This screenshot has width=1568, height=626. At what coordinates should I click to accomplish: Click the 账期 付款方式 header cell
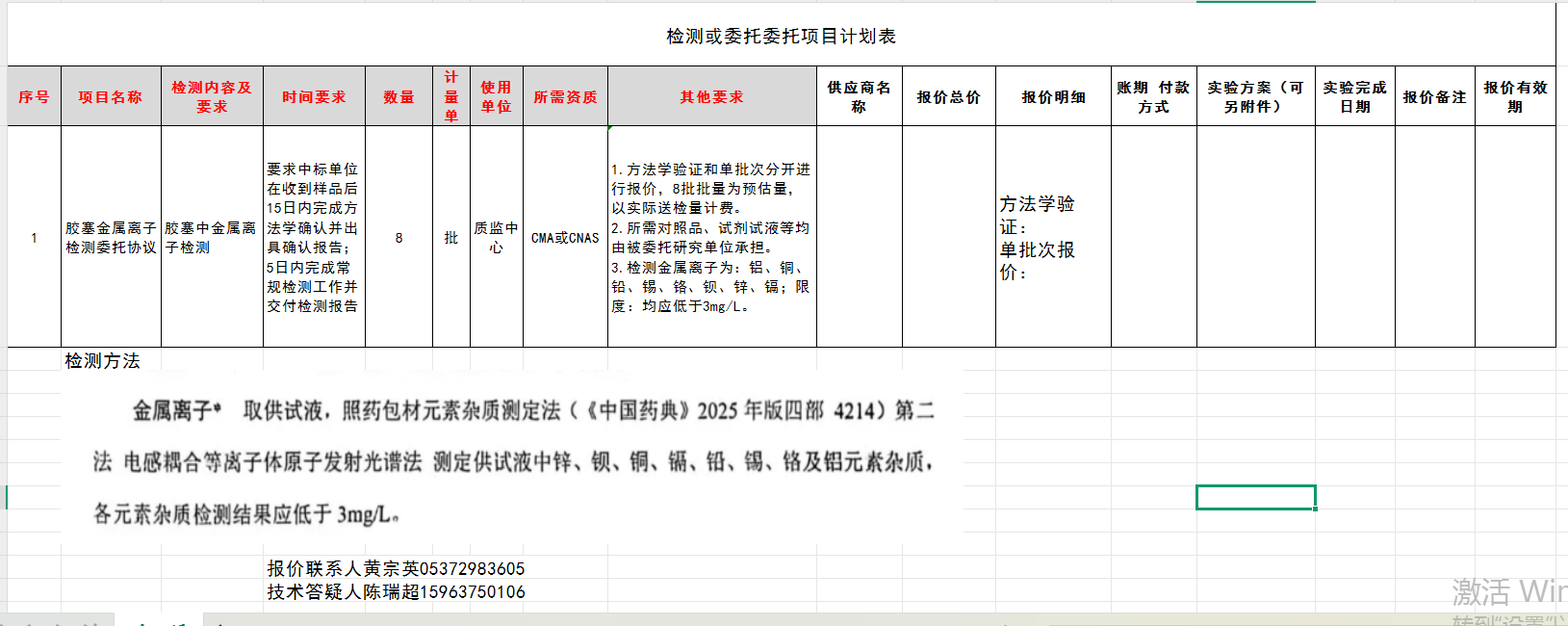tap(1153, 97)
